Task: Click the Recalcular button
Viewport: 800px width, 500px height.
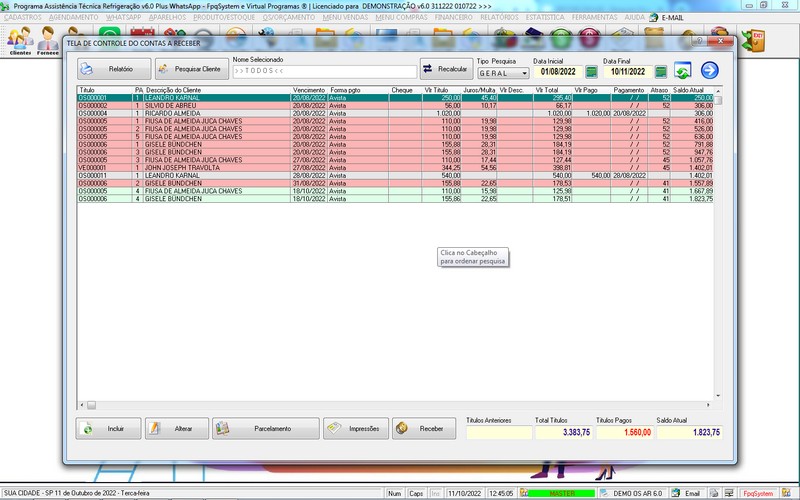Action: [445, 69]
